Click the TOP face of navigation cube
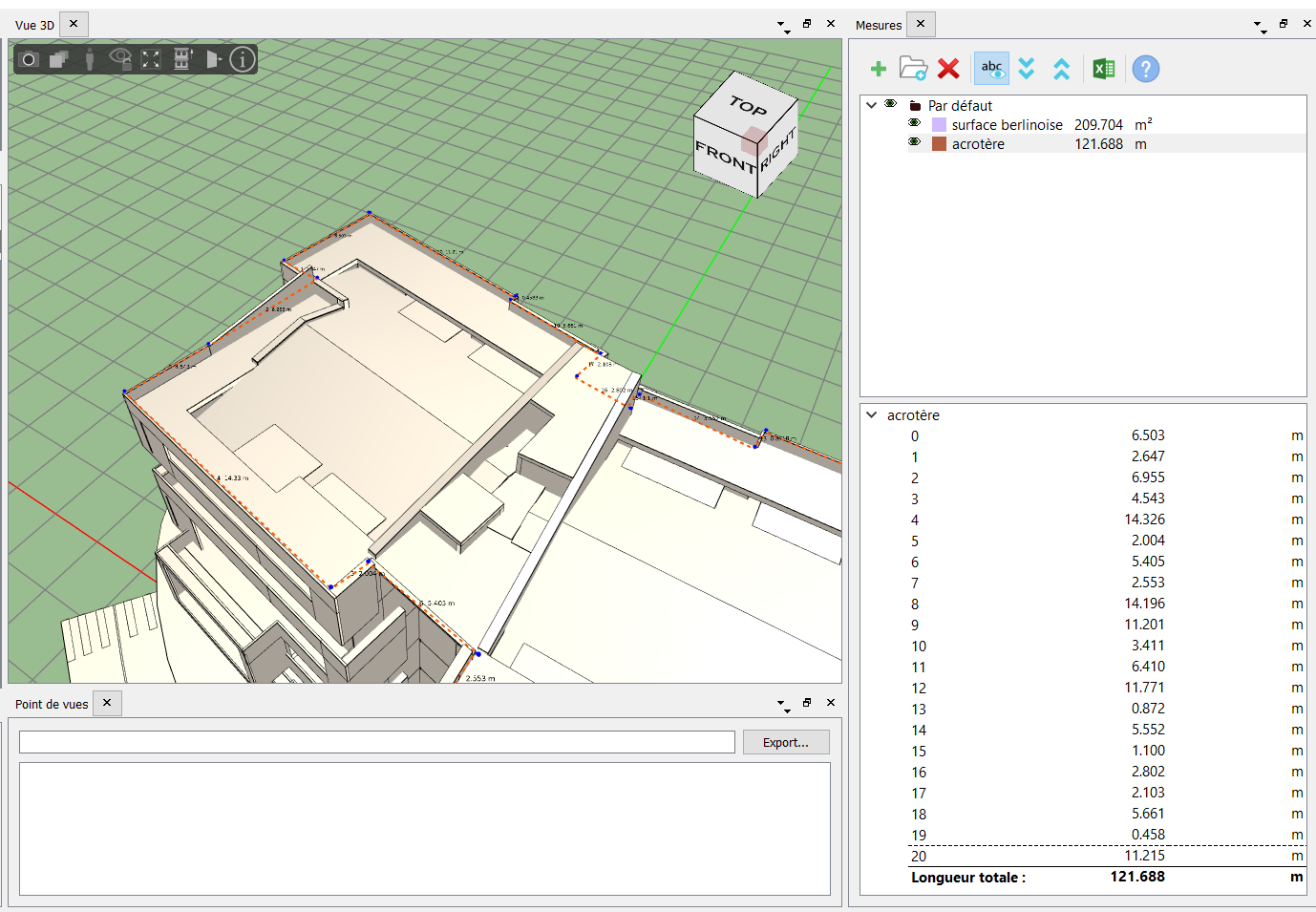This screenshot has height=912, width=1316. click(x=747, y=105)
